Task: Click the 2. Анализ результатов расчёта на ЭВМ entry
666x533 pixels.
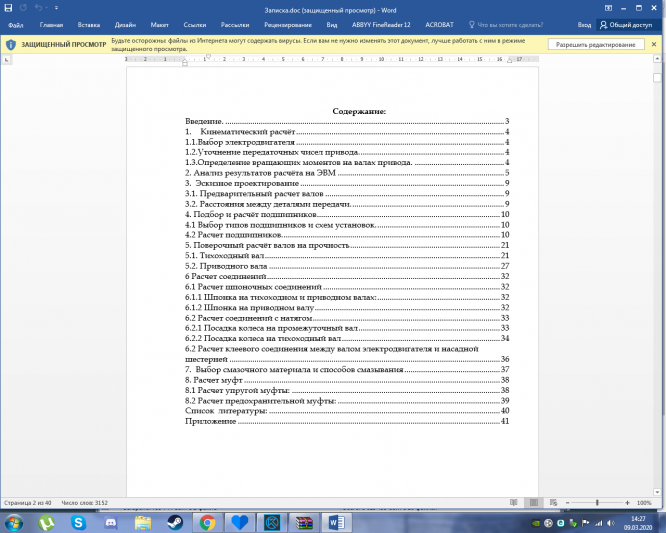Action: [347, 173]
